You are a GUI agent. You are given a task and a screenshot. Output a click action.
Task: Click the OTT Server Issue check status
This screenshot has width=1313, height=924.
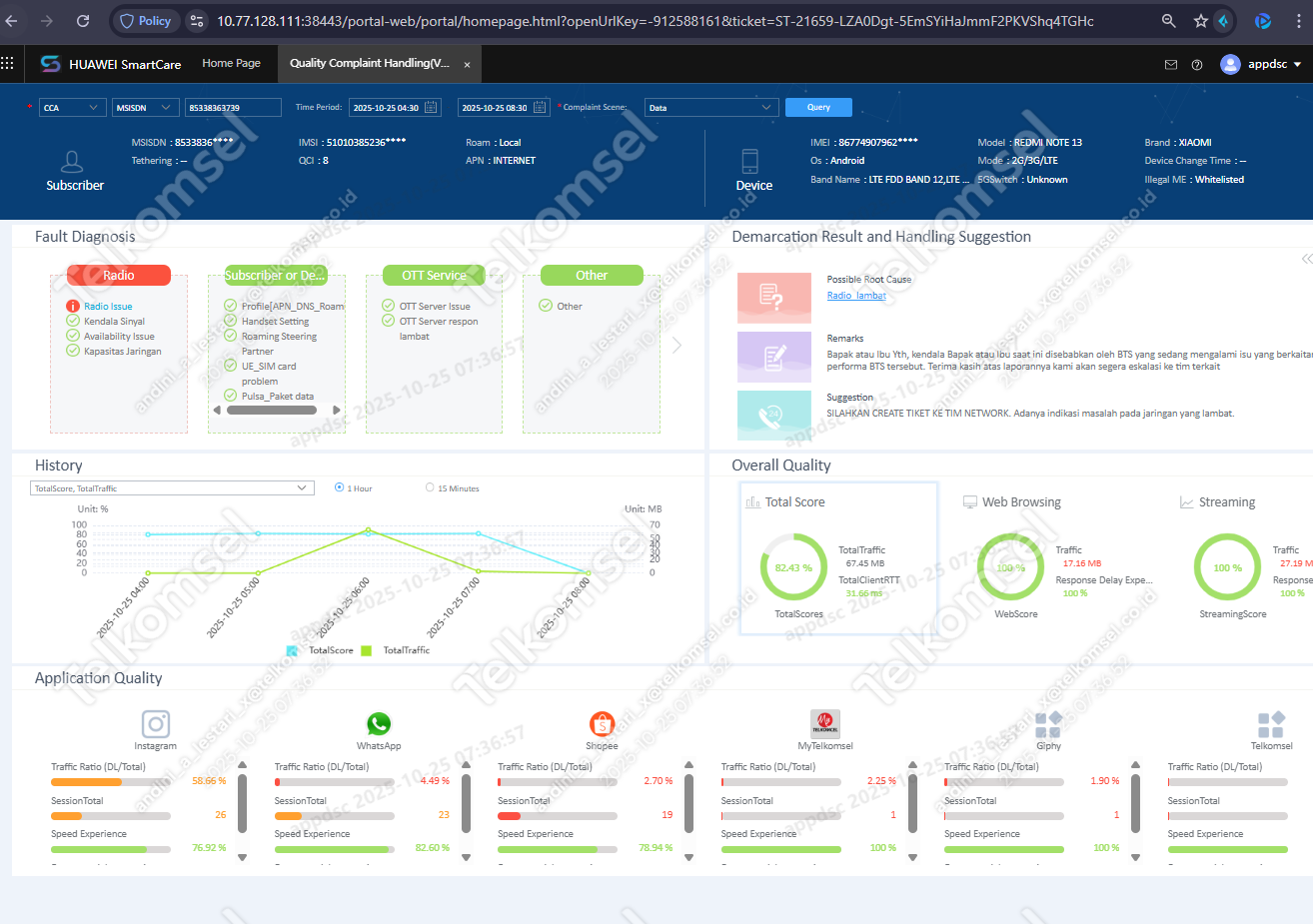point(389,306)
